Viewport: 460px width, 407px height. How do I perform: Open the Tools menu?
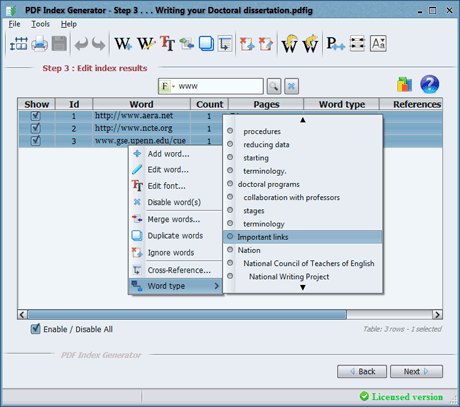(40, 24)
